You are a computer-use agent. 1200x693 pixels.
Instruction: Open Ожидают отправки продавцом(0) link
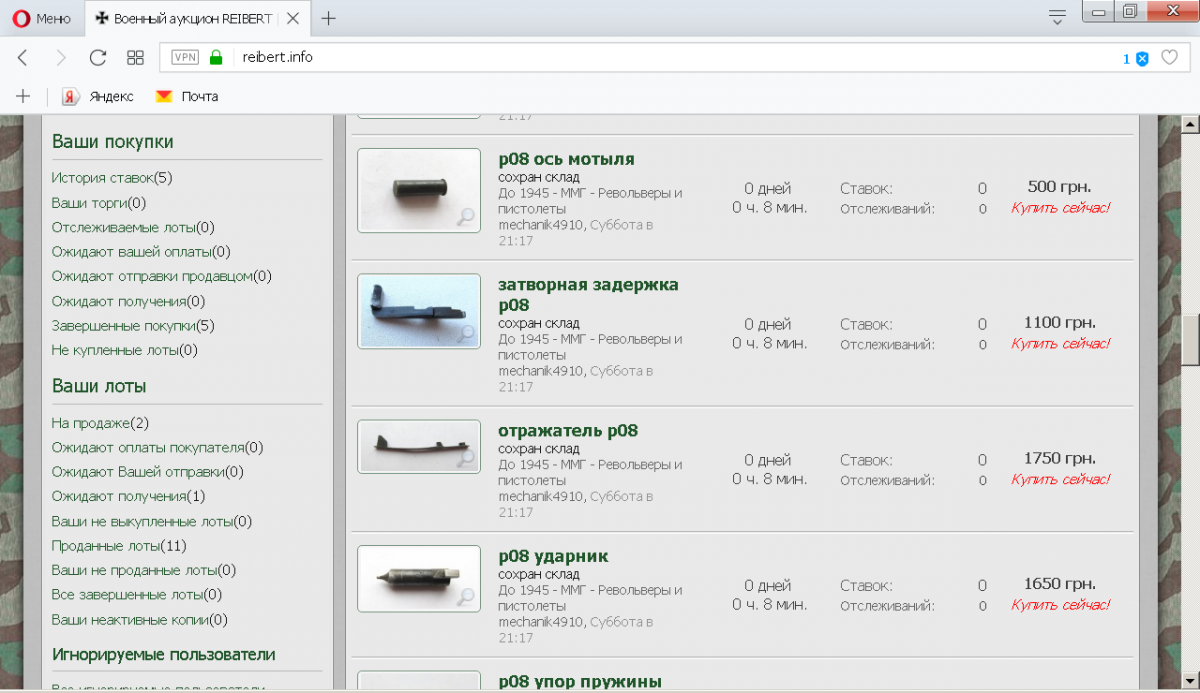[x=162, y=276]
